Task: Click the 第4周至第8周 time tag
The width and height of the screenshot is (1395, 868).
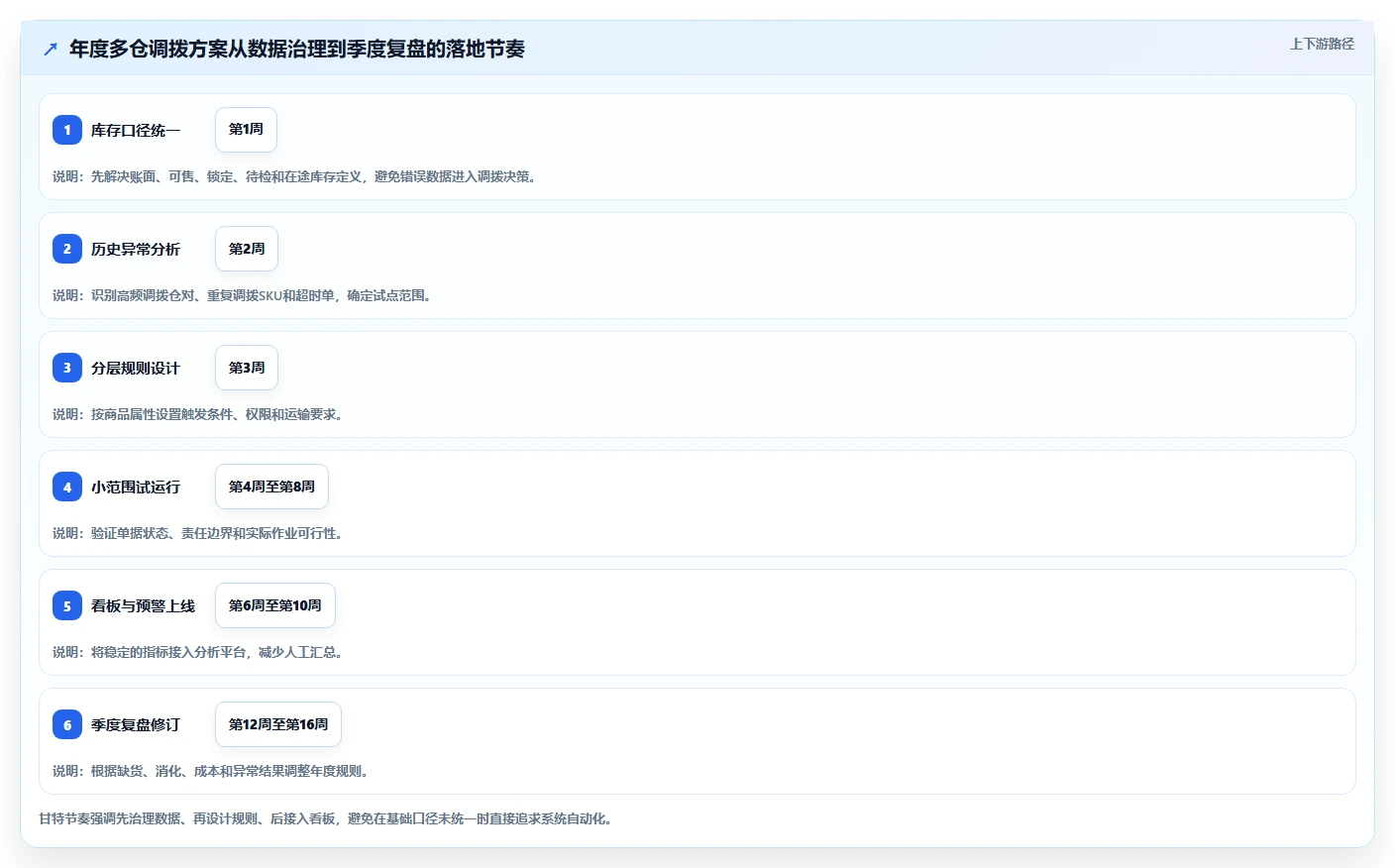Action: tap(271, 487)
